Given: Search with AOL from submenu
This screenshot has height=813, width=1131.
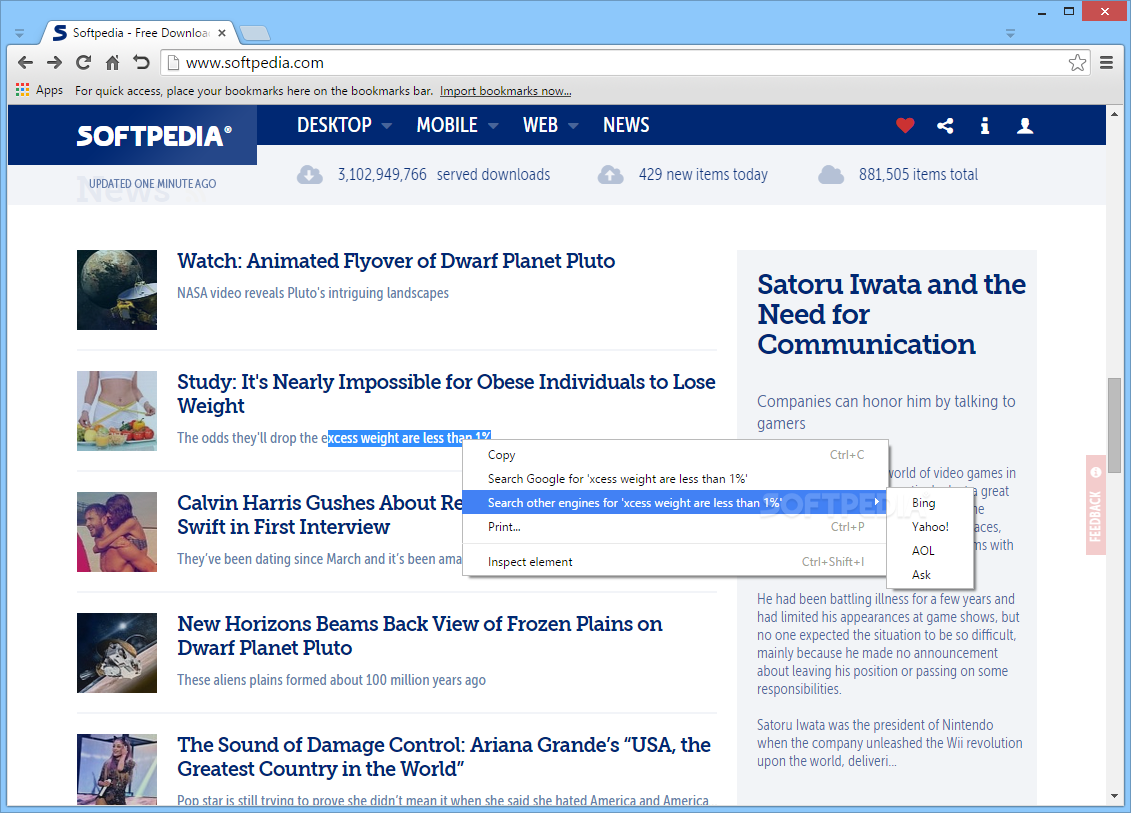Looking at the screenshot, I should [930, 550].
